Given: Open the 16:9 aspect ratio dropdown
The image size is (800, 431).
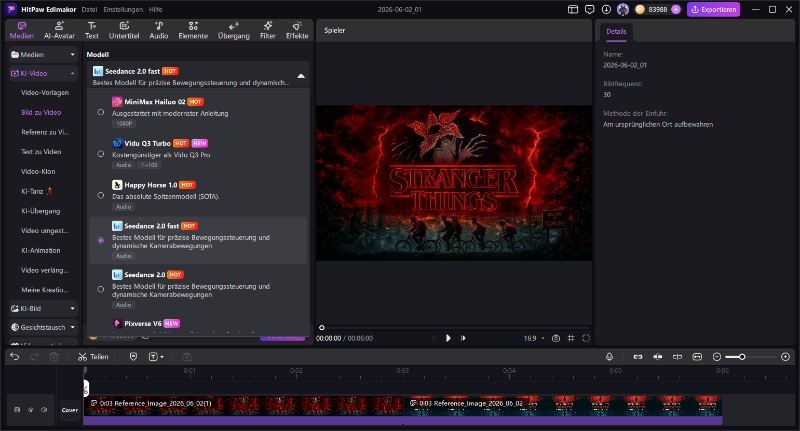Looking at the screenshot, I should pos(534,338).
